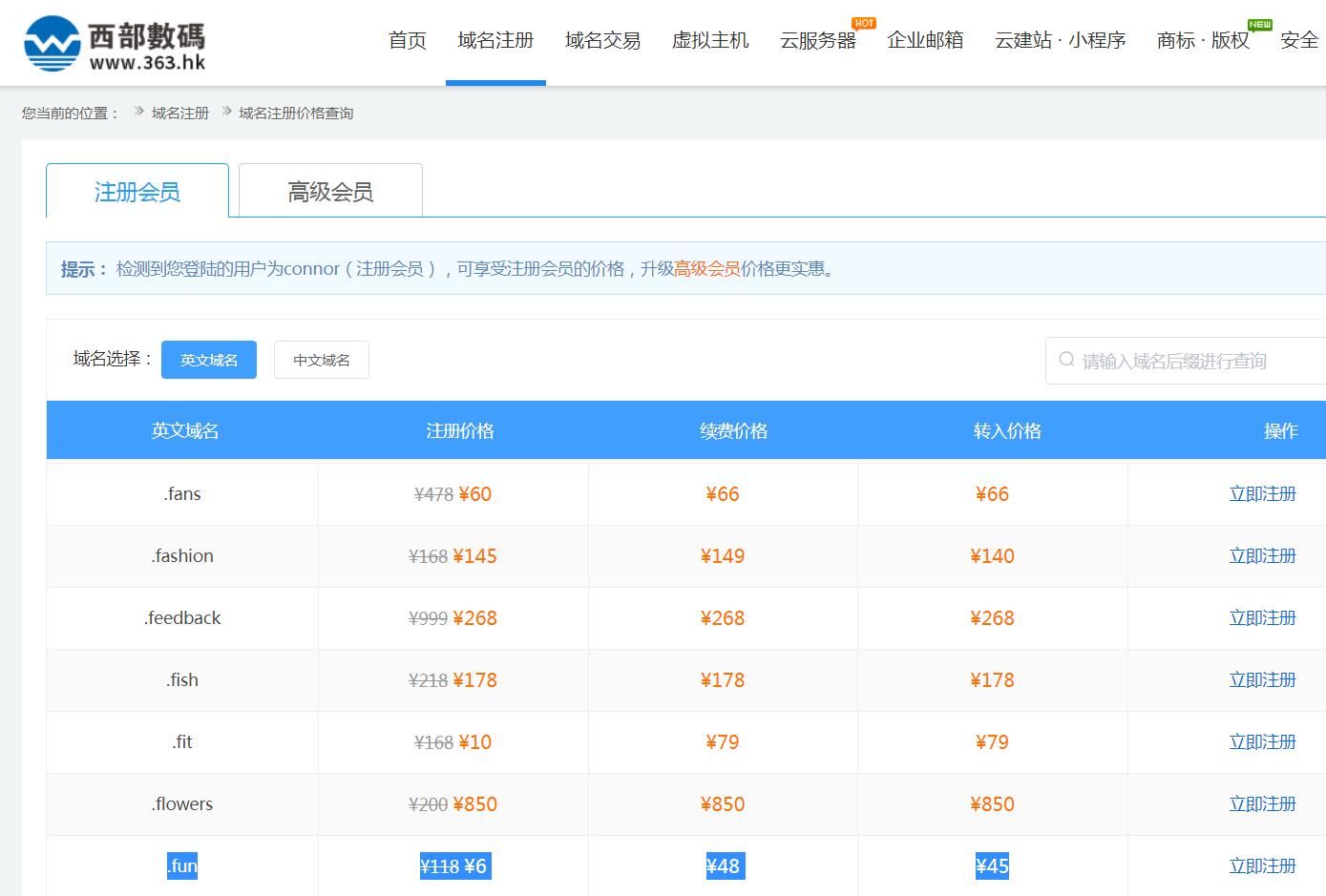Open 云建站·小程序 in the navigation
The image size is (1326, 896).
1061,40
